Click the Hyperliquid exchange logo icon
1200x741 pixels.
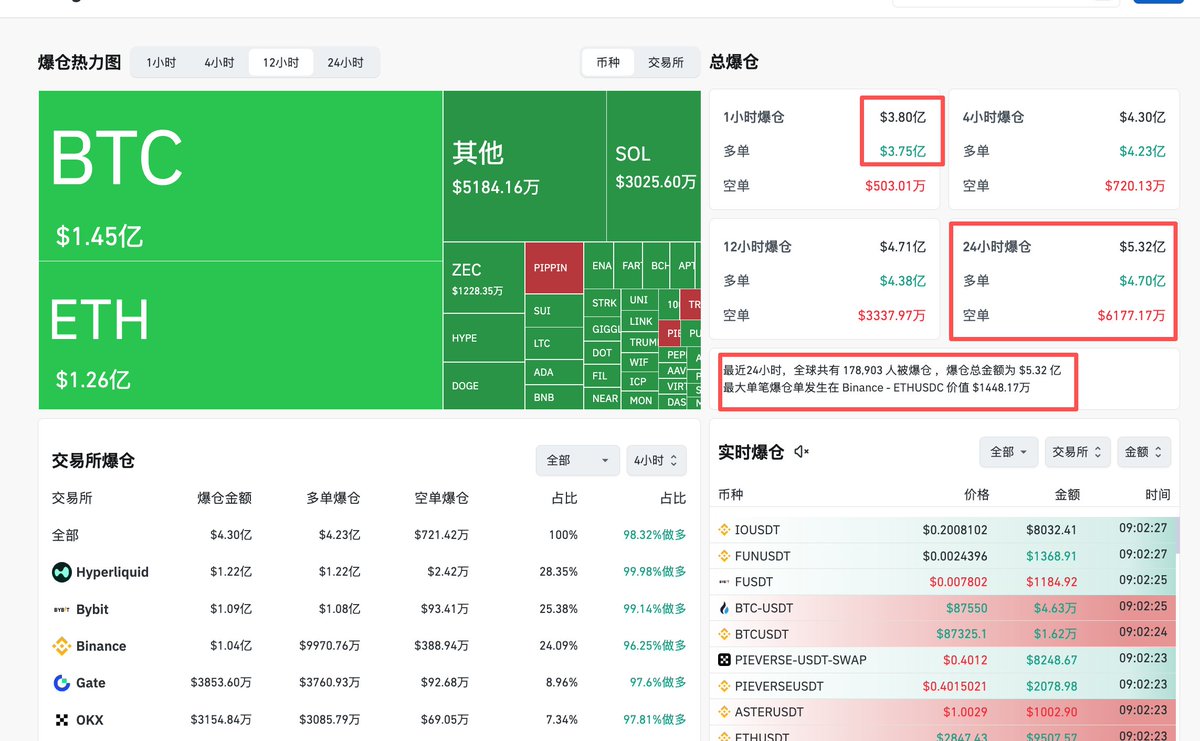tap(62, 572)
